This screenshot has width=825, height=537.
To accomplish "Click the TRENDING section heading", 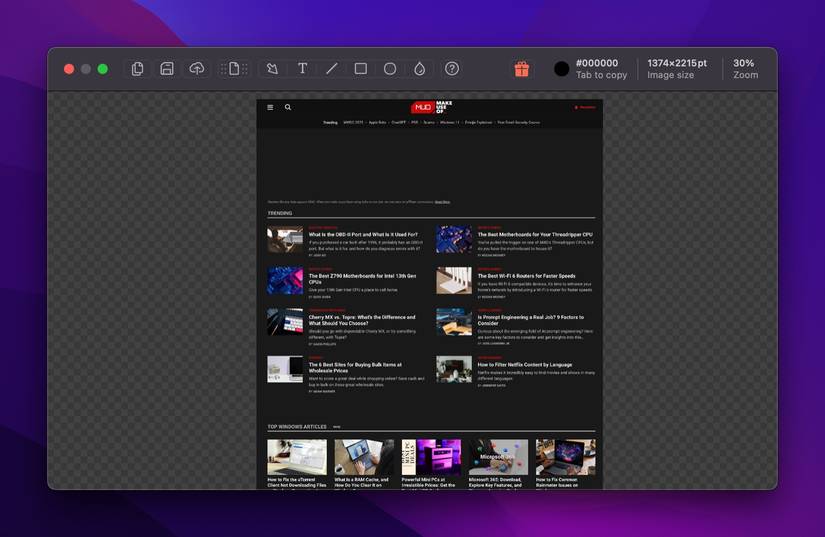I will tap(280, 213).
